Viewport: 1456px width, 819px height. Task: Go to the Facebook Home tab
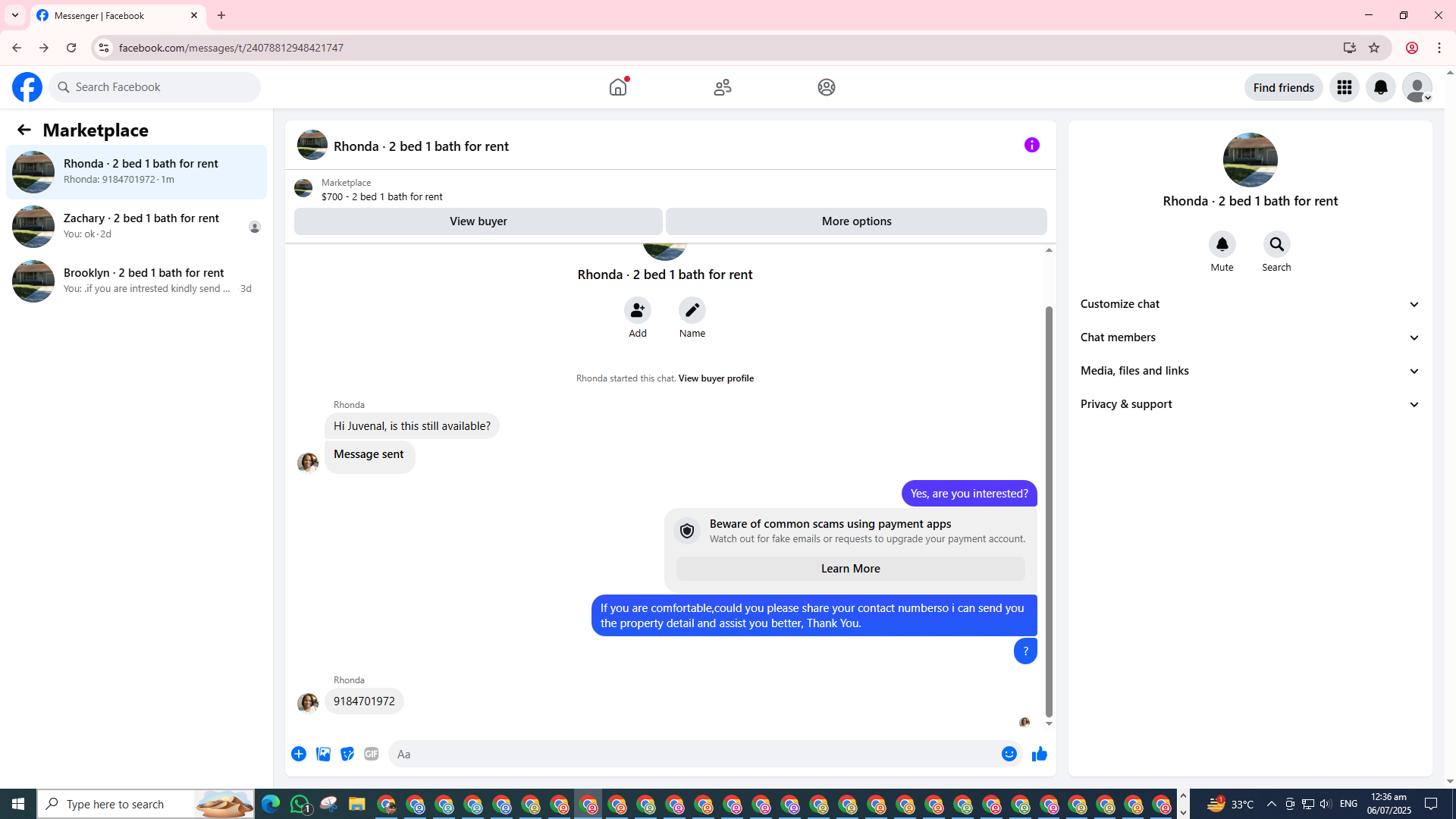[x=618, y=87]
